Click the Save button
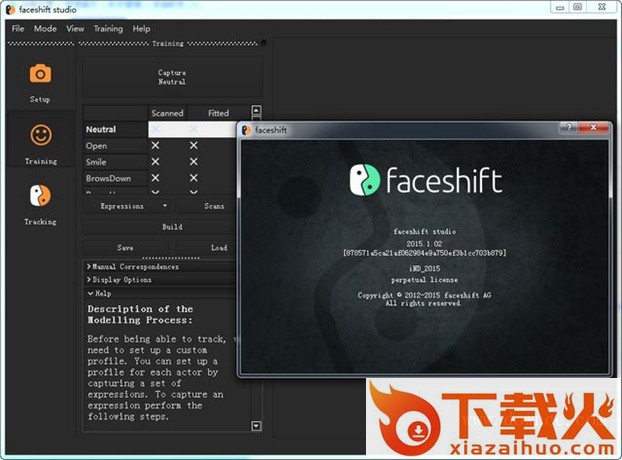The width and height of the screenshot is (622, 460). tap(125, 247)
